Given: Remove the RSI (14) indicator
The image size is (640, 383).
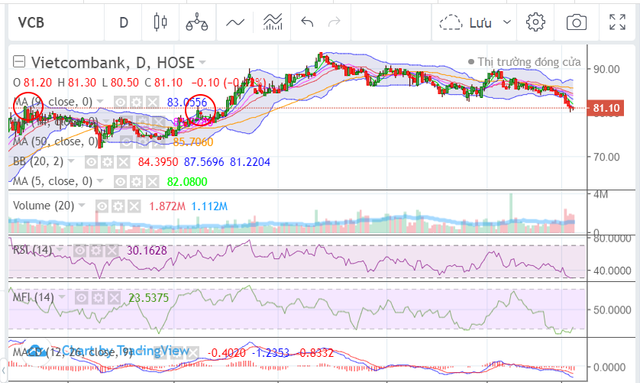Looking at the screenshot, I should pyautogui.click(x=112, y=250).
